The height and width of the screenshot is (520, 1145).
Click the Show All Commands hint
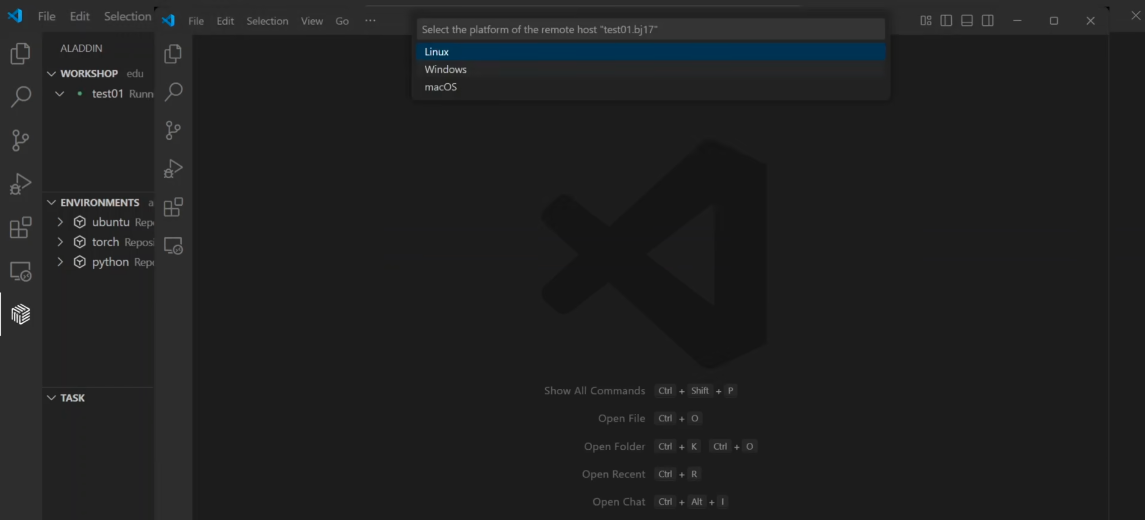coord(594,391)
